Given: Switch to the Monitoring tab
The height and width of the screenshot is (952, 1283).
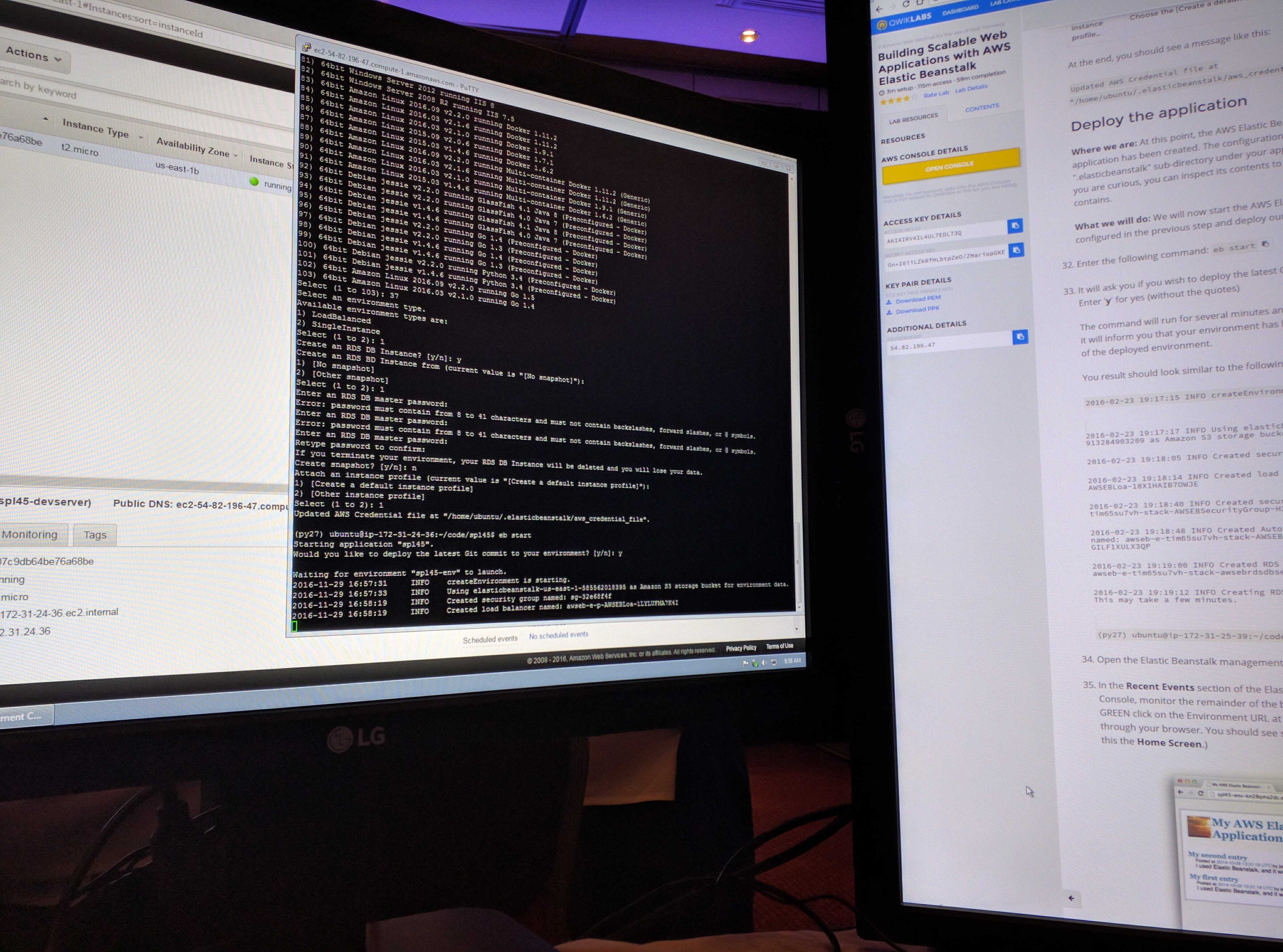Looking at the screenshot, I should tap(32, 534).
